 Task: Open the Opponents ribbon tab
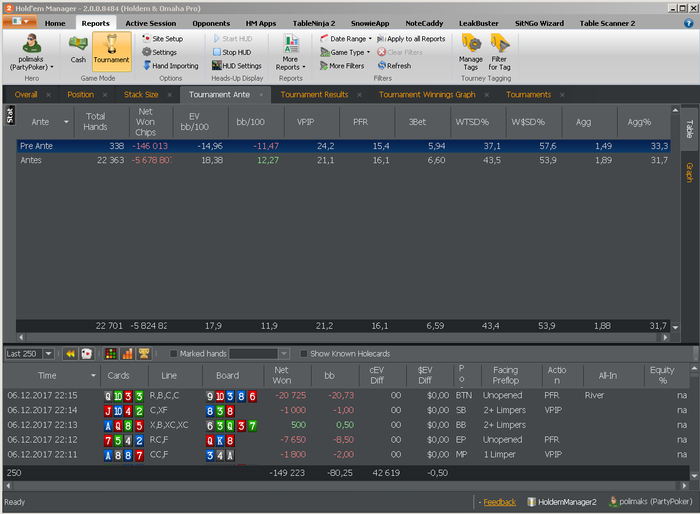coord(211,23)
